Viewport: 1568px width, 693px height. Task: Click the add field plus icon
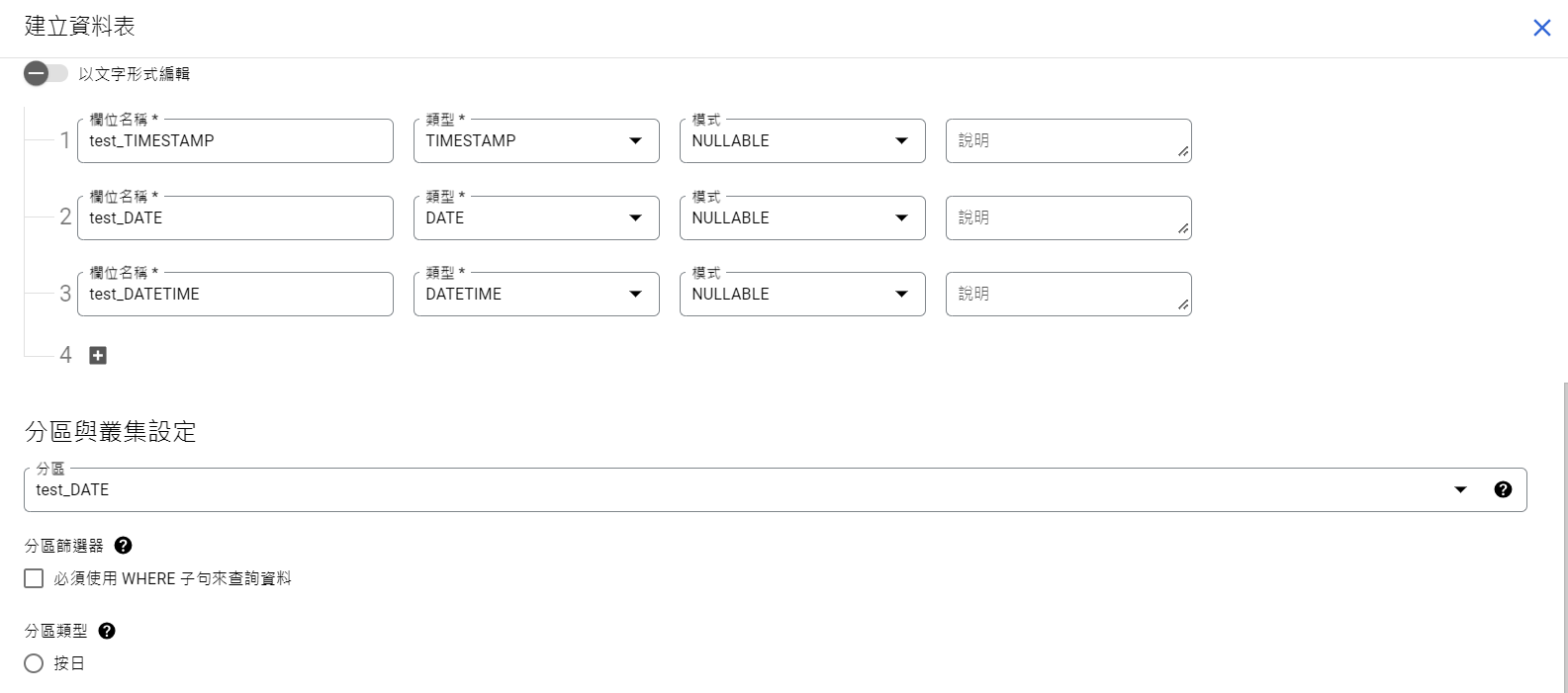(x=98, y=355)
